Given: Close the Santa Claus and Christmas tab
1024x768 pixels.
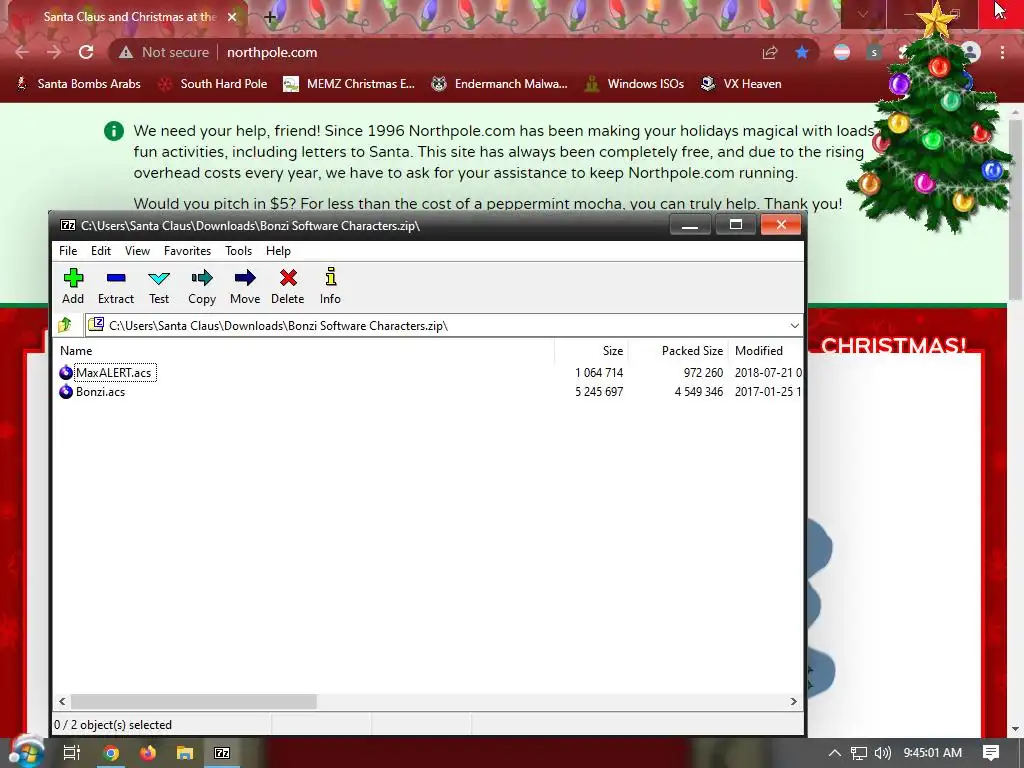Looking at the screenshot, I should tap(232, 17).
